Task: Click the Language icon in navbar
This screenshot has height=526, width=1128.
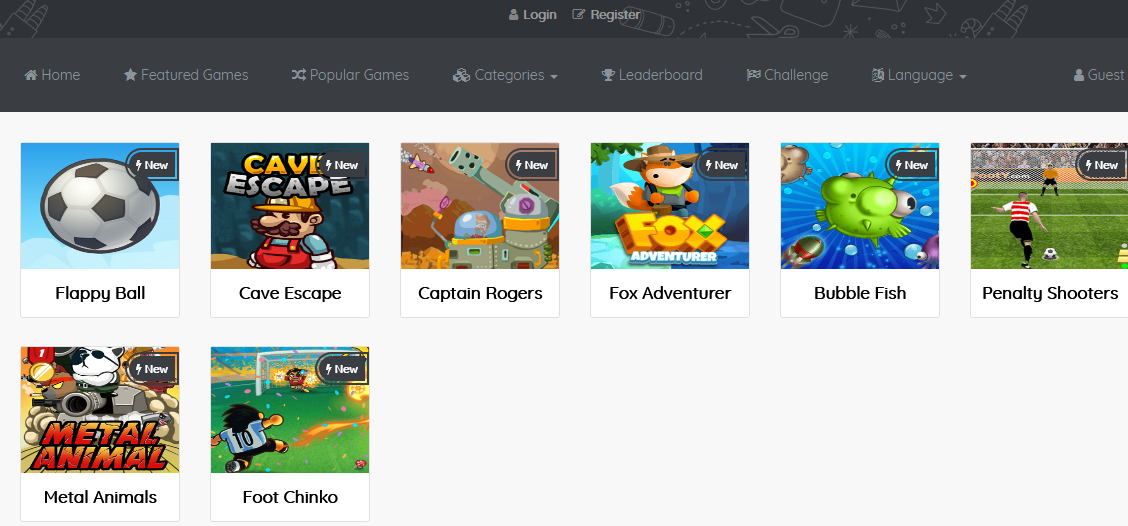Action: [x=878, y=75]
